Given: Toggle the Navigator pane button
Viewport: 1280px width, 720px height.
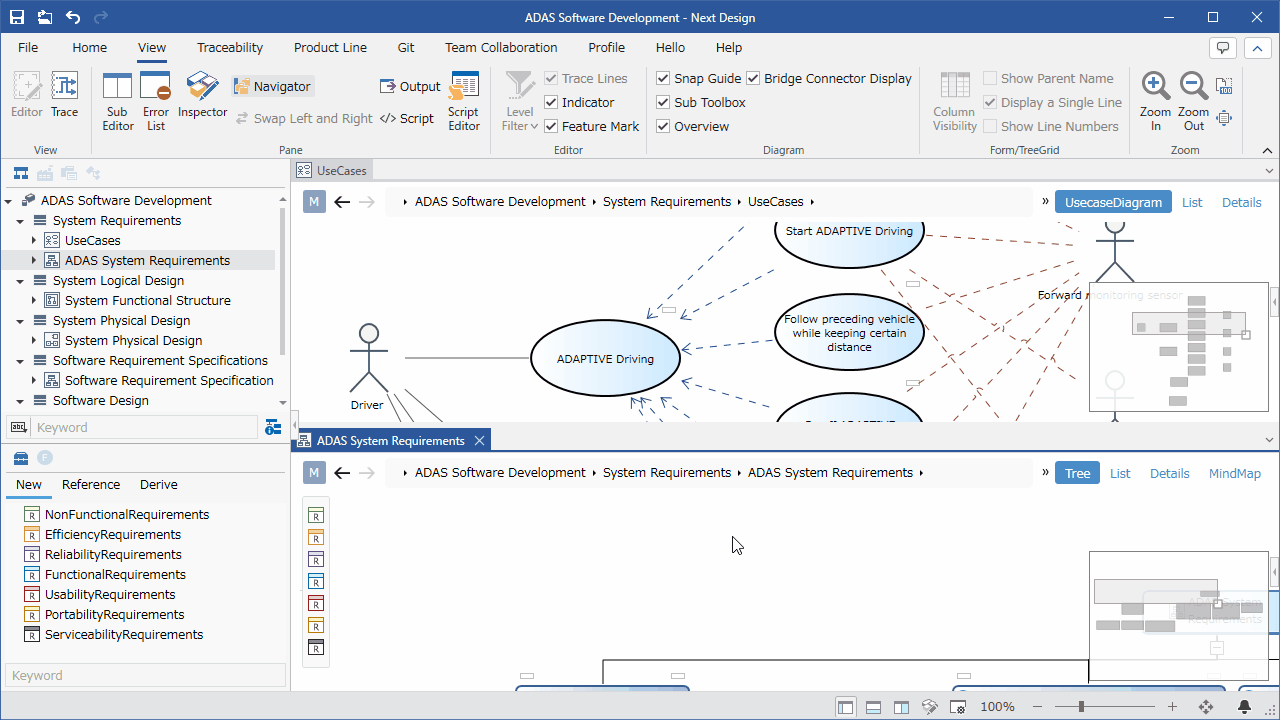Looking at the screenshot, I should 273,87.
